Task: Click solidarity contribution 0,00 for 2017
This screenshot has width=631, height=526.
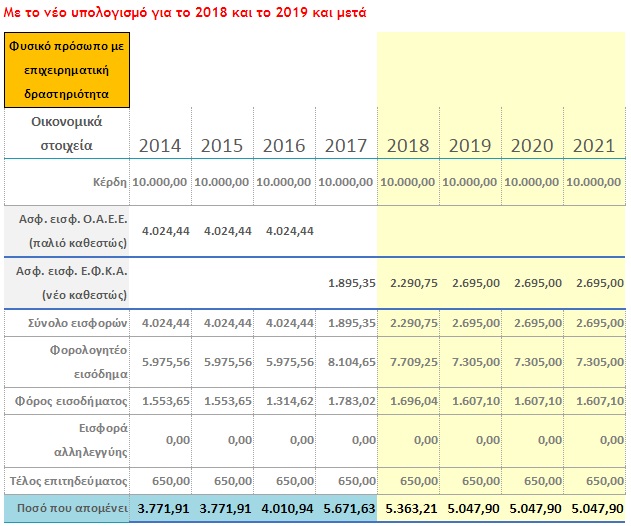Action: (x=364, y=440)
